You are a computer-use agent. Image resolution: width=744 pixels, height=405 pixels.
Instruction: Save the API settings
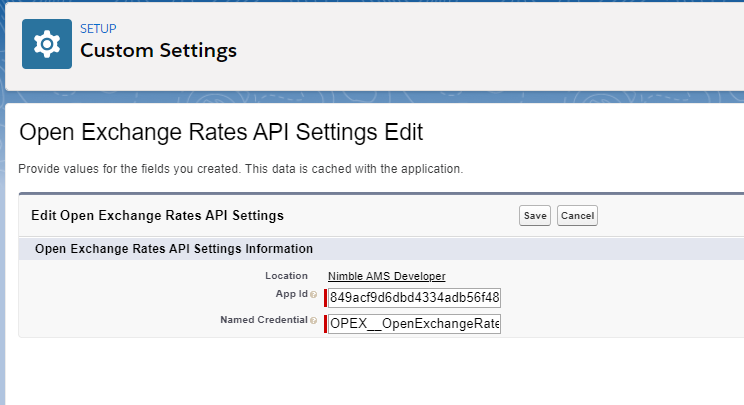pyautogui.click(x=535, y=216)
